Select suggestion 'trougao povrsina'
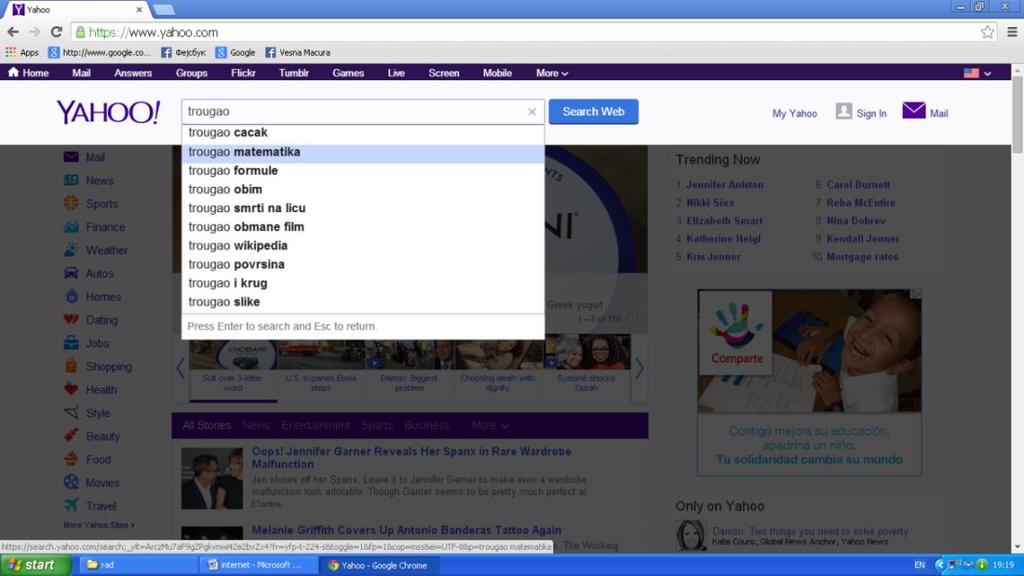The image size is (1024, 576). [x=363, y=265]
